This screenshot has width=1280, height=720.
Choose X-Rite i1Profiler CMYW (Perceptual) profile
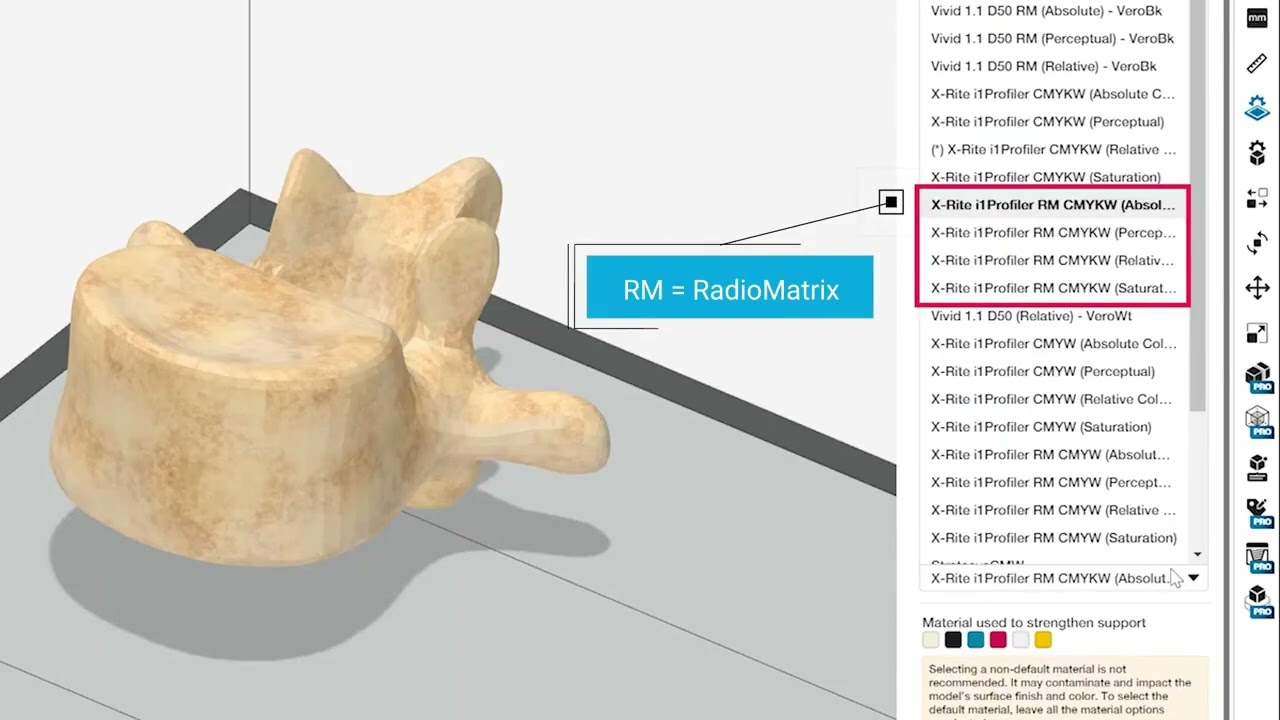1042,371
